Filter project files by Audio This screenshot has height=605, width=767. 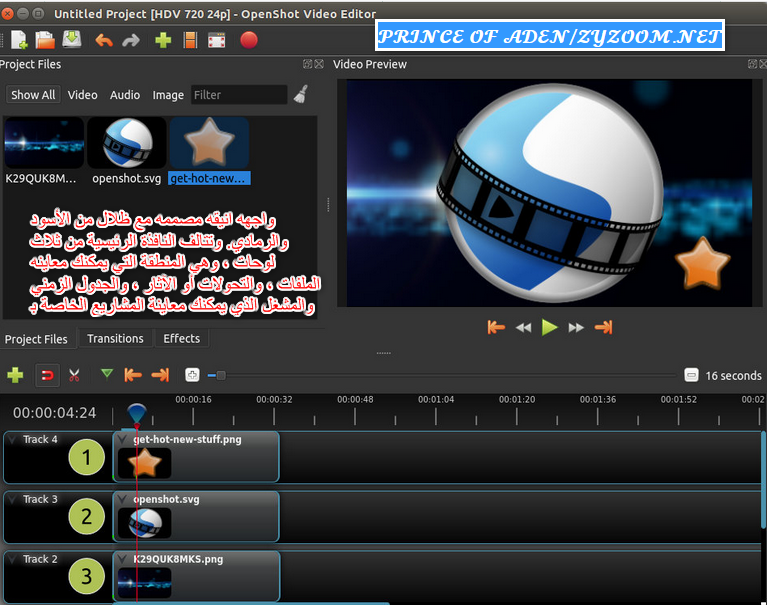click(x=125, y=95)
